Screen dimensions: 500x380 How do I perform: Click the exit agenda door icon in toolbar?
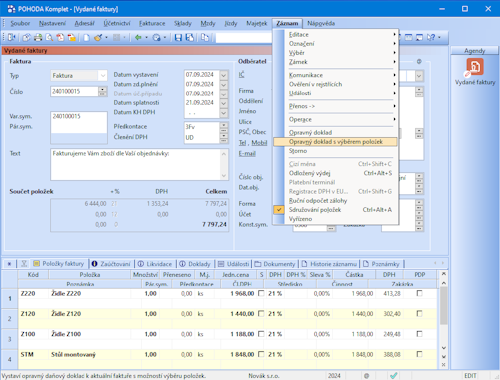[x=12, y=37]
